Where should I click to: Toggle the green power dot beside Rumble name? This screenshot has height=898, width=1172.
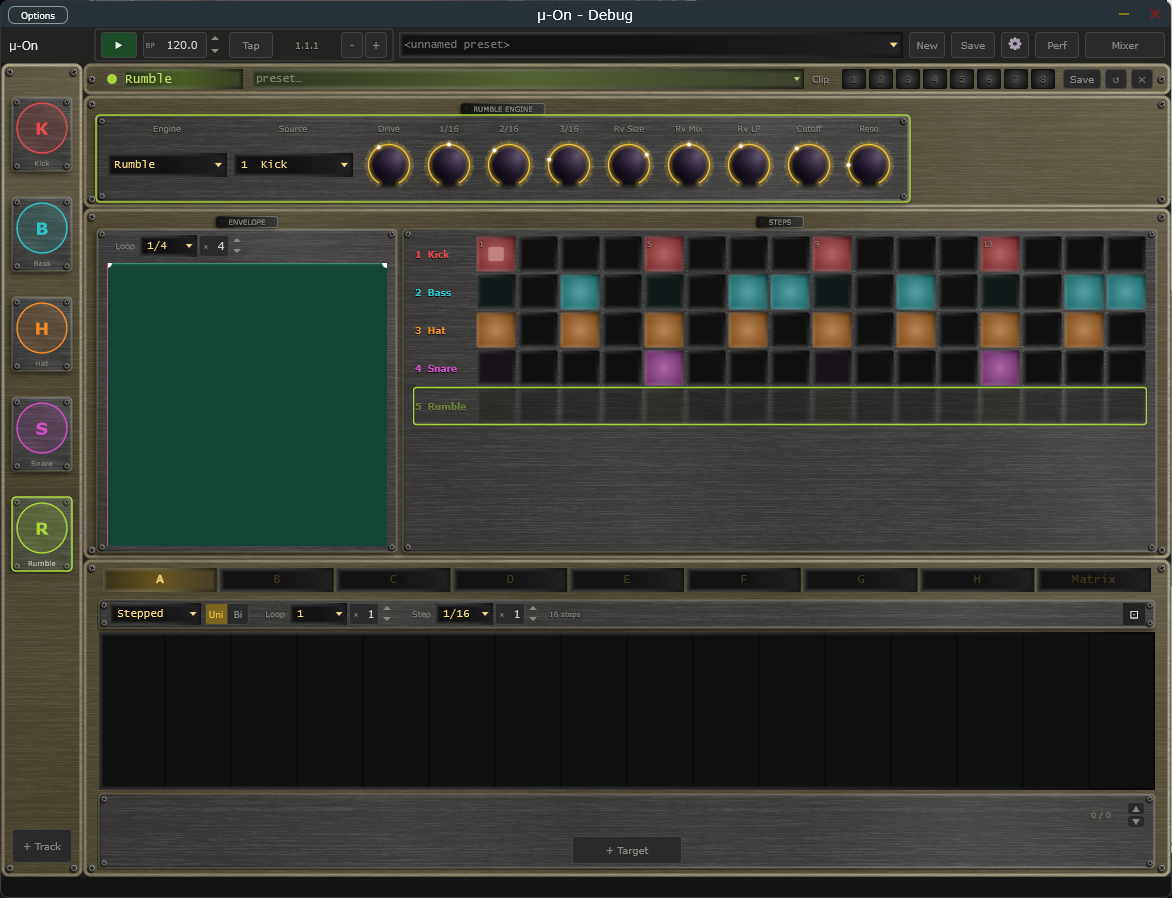(x=112, y=79)
